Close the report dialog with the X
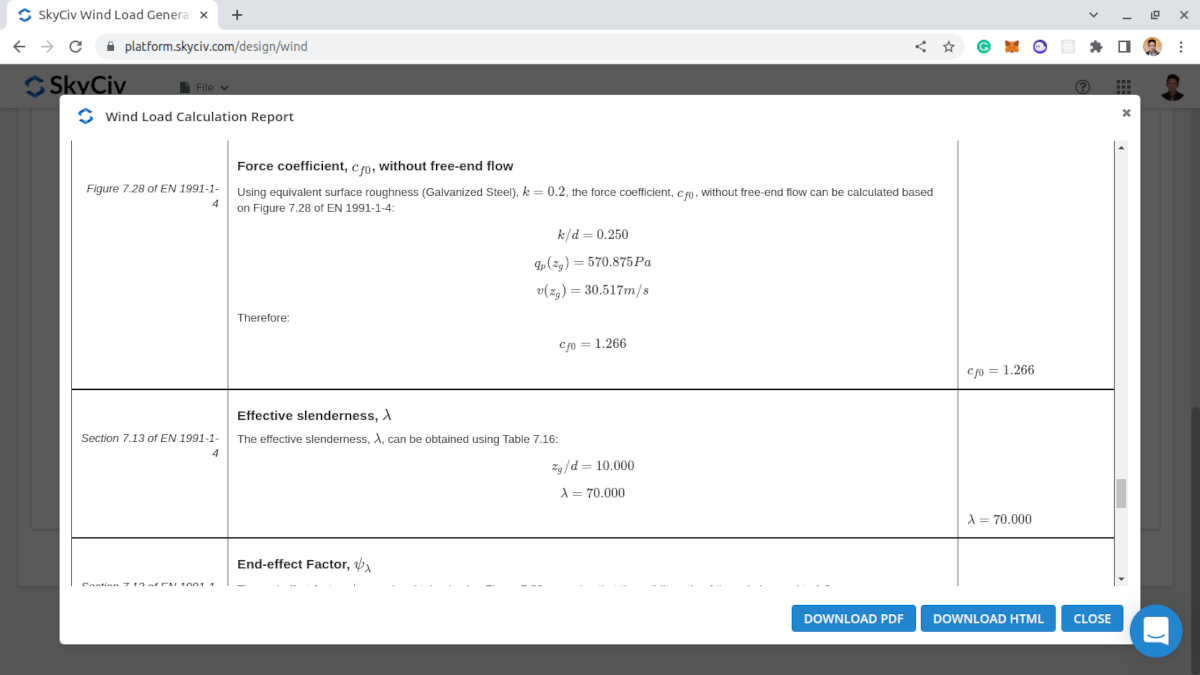This screenshot has height=675, width=1200. click(x=1126, y=113)
